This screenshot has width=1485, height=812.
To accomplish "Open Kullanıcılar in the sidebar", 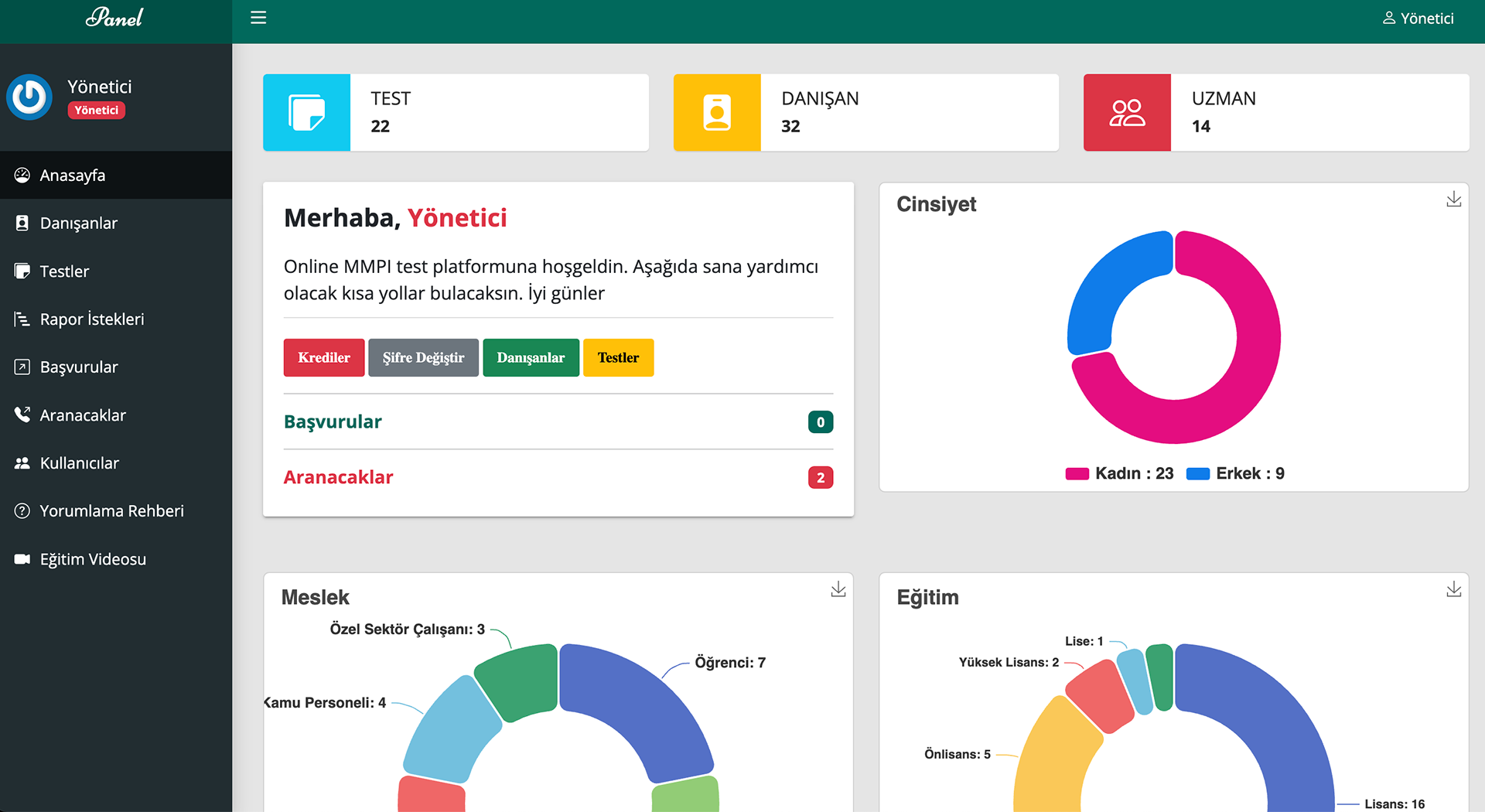I will 116,463.
